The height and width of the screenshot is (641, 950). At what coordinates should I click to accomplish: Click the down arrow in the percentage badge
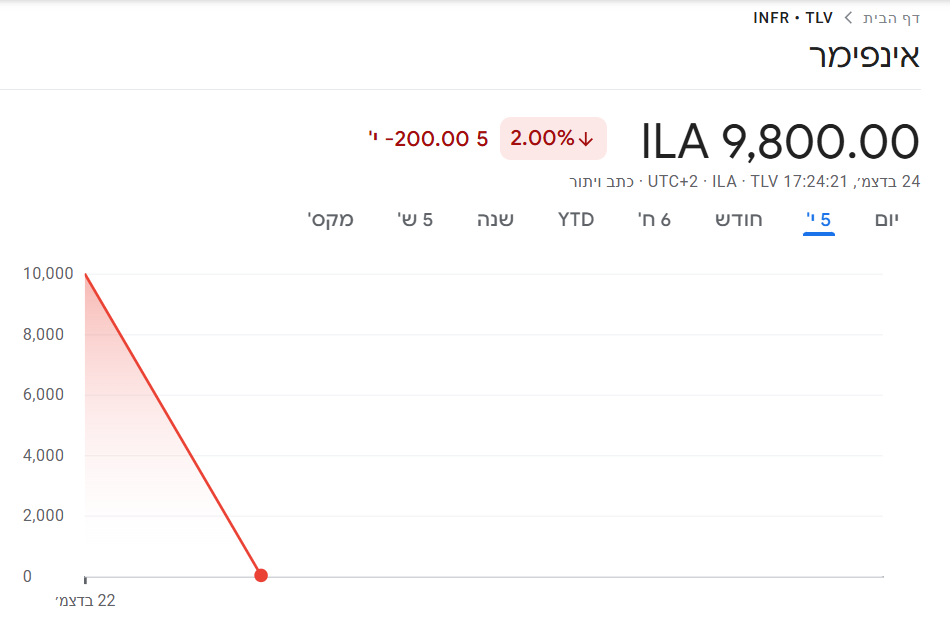click(x=586, y=139)
